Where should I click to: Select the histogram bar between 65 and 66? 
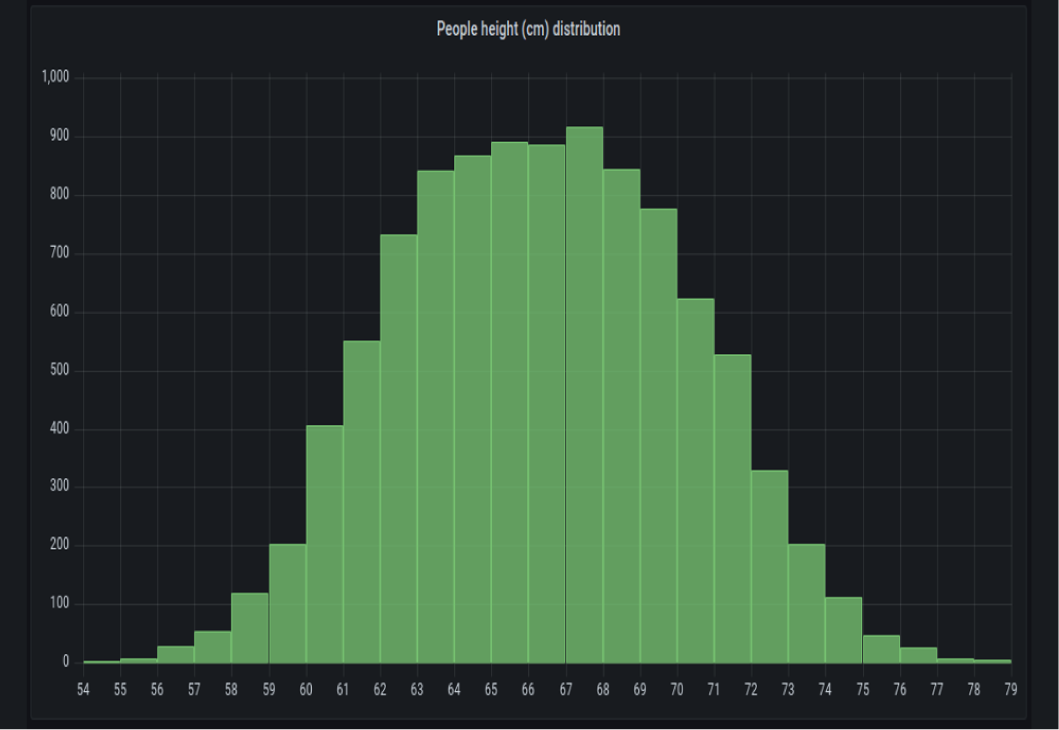pyautogui.click(x=509, y=402)
